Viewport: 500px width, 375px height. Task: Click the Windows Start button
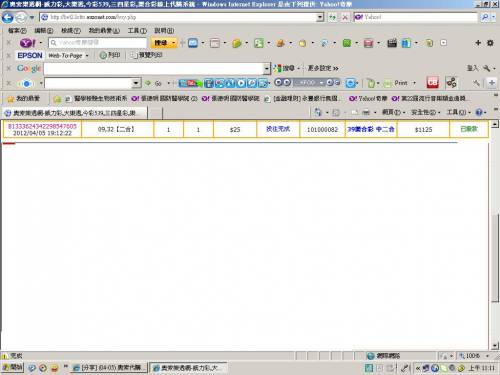[12, 367]
